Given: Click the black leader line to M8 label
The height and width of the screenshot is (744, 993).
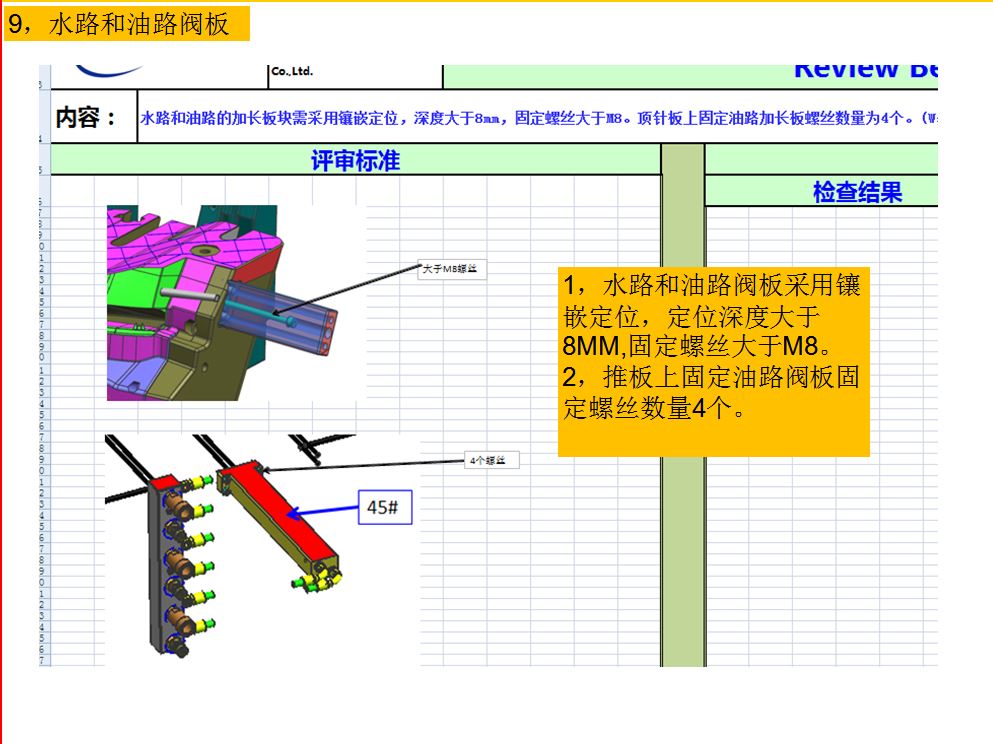Looking at the screenshot, I should pos(346,289).
